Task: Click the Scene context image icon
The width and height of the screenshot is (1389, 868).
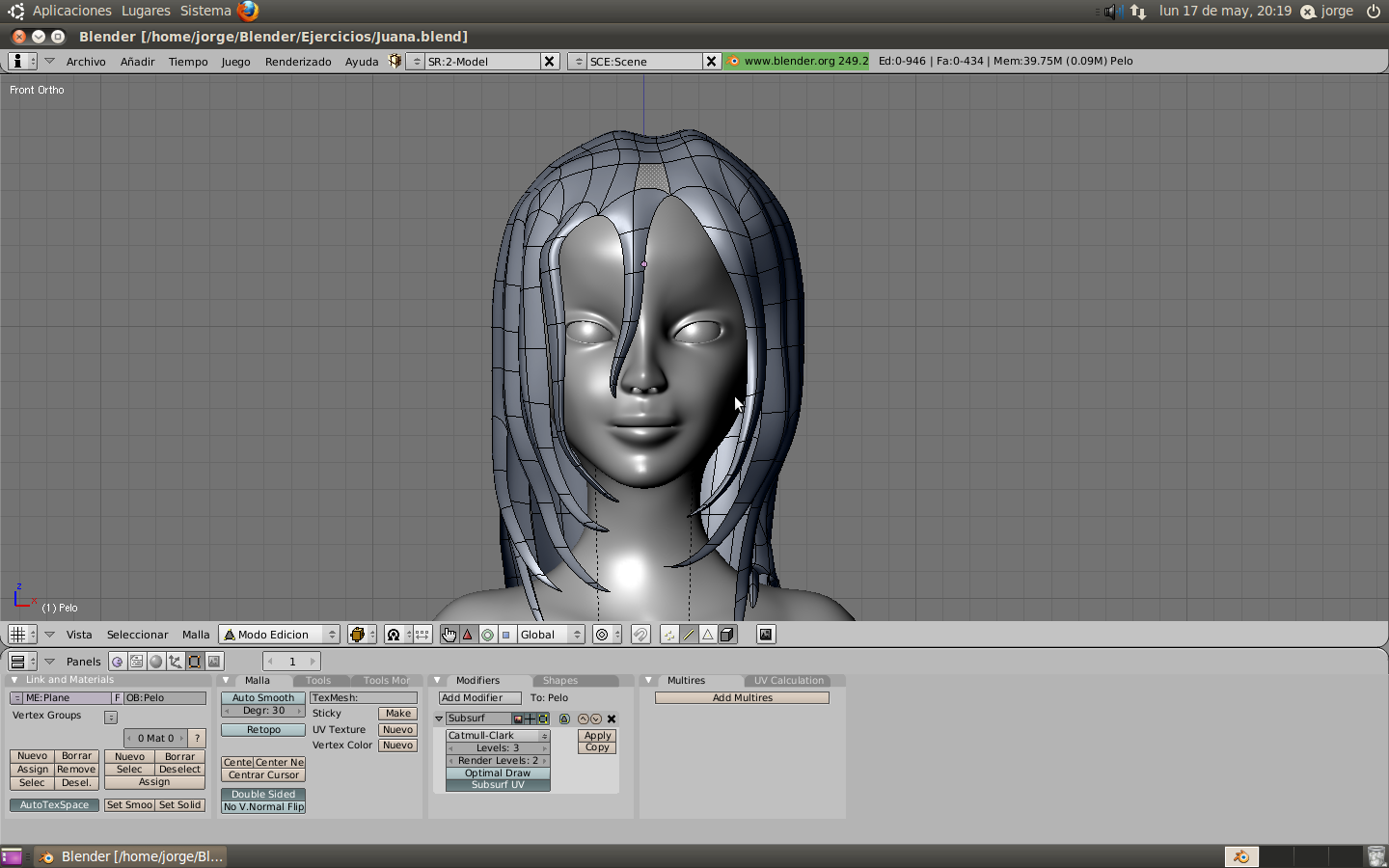Action: (214, 662)
